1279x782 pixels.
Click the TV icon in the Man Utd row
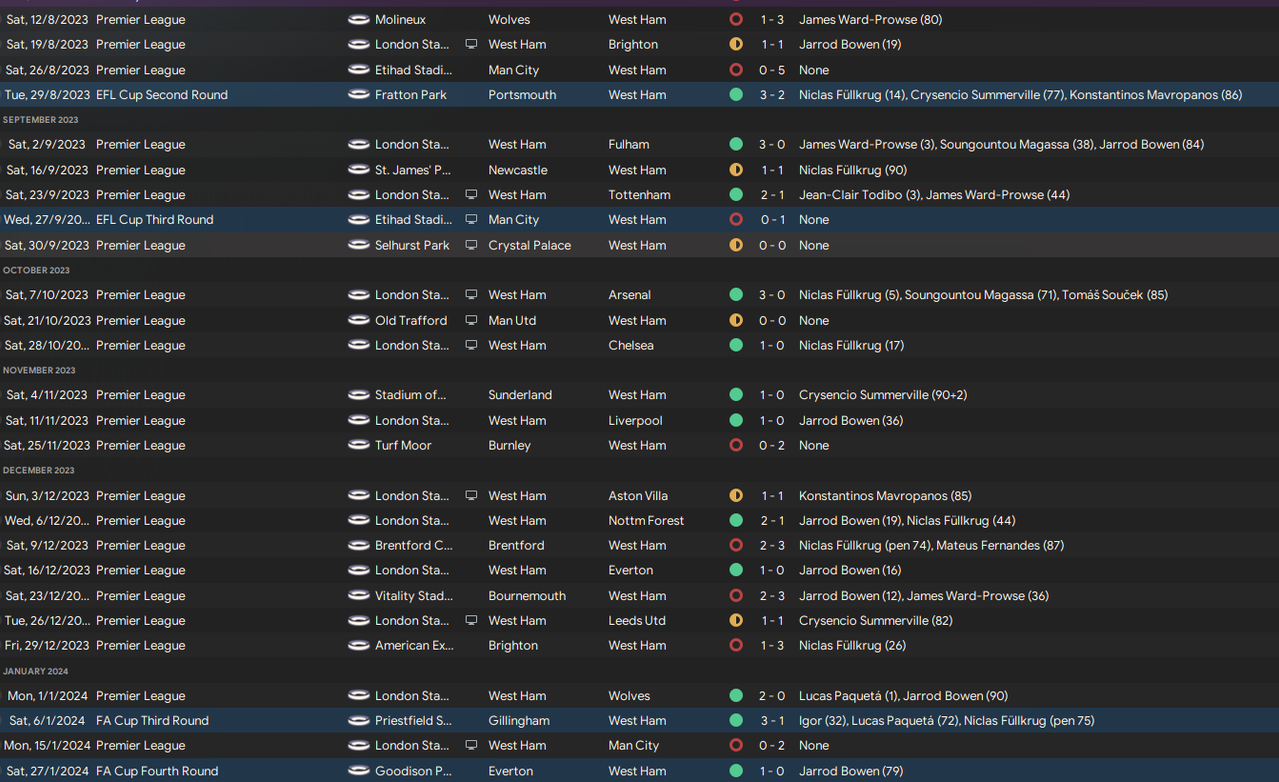[x=471, y=321]
